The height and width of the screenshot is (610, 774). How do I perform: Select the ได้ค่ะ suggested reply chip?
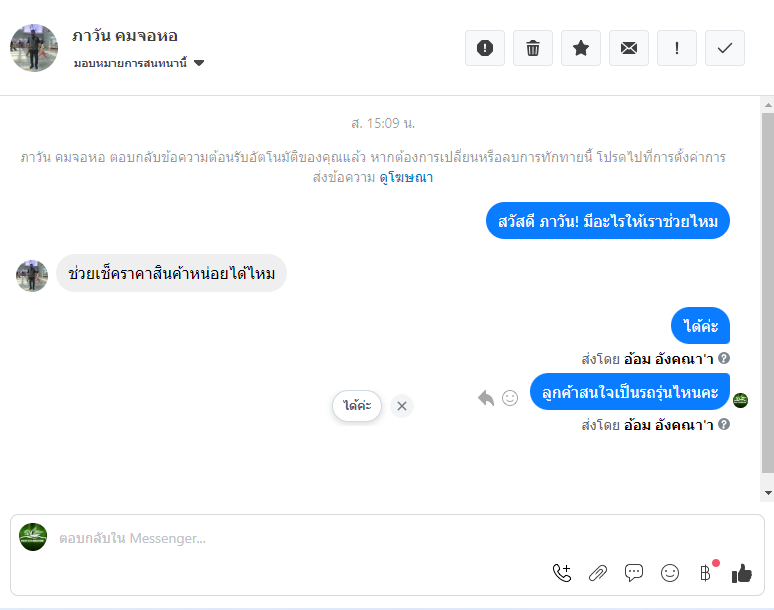coord(357,405)
